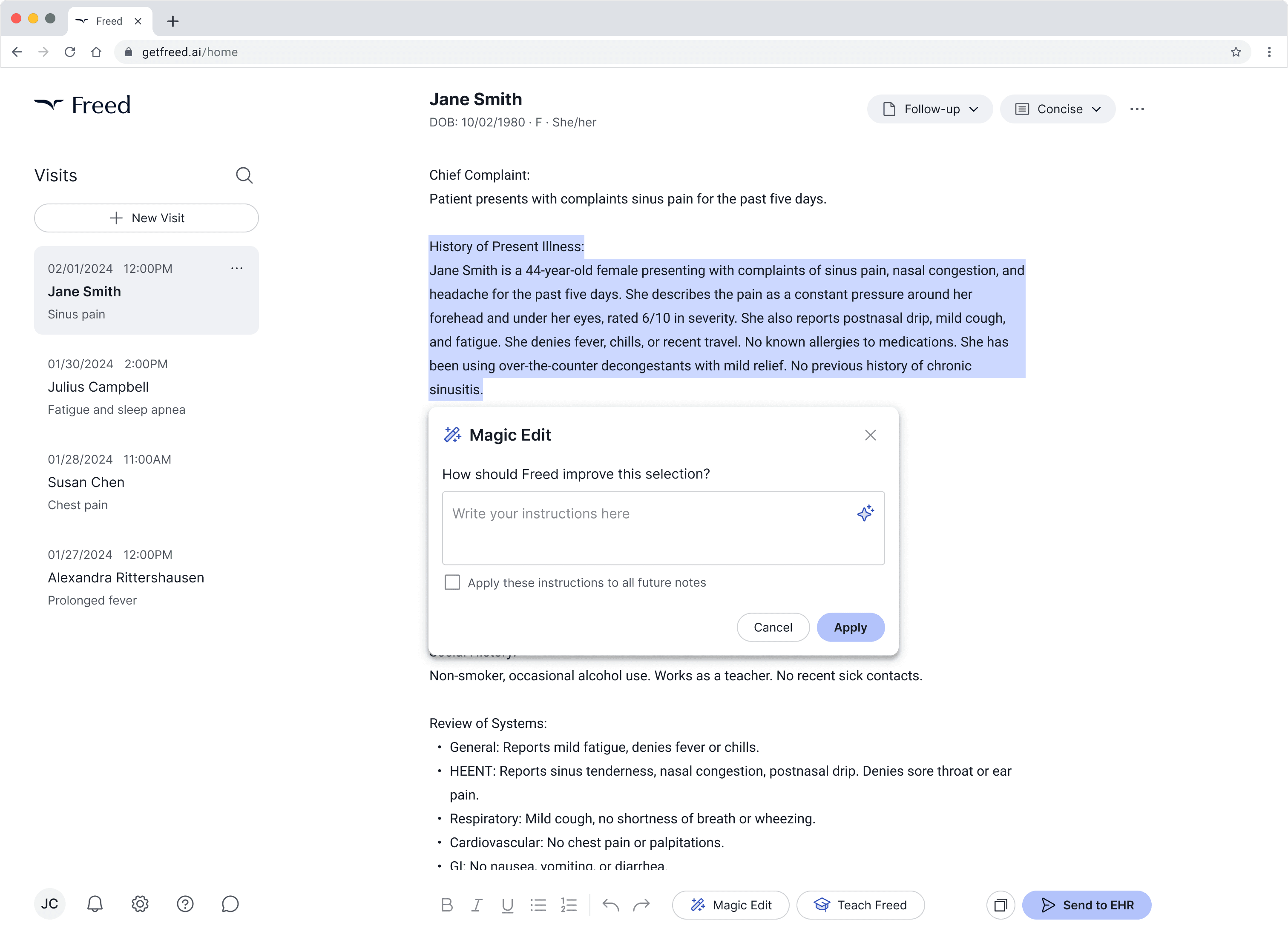Expand the Follow-up template dropdown
This screenshot has width=1288, height=940.
[929, 109]
